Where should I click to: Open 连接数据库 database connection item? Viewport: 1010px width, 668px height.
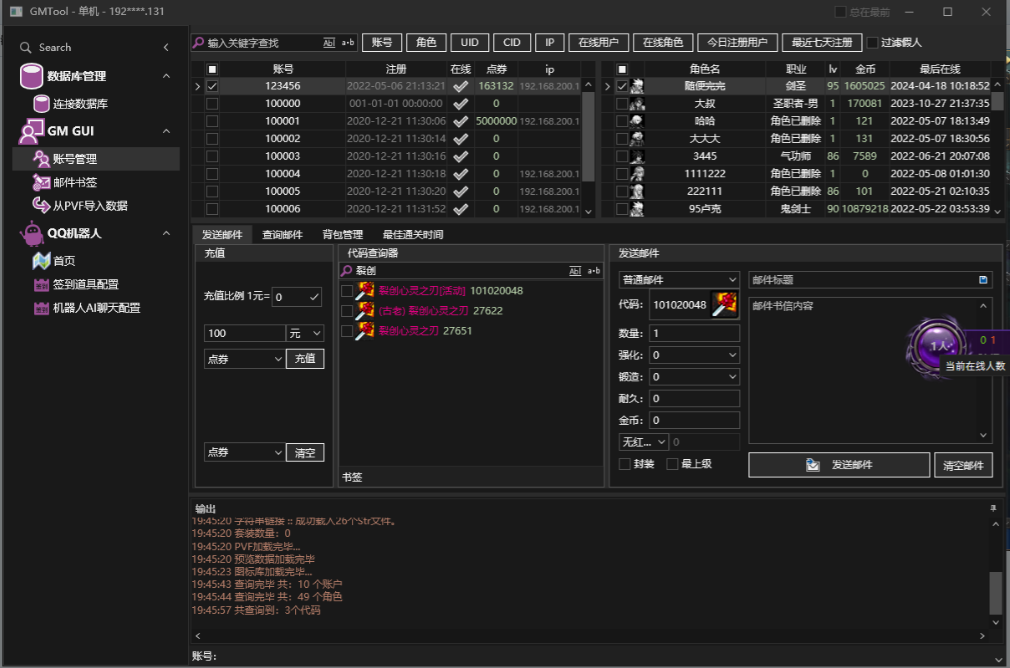[80, 104]
